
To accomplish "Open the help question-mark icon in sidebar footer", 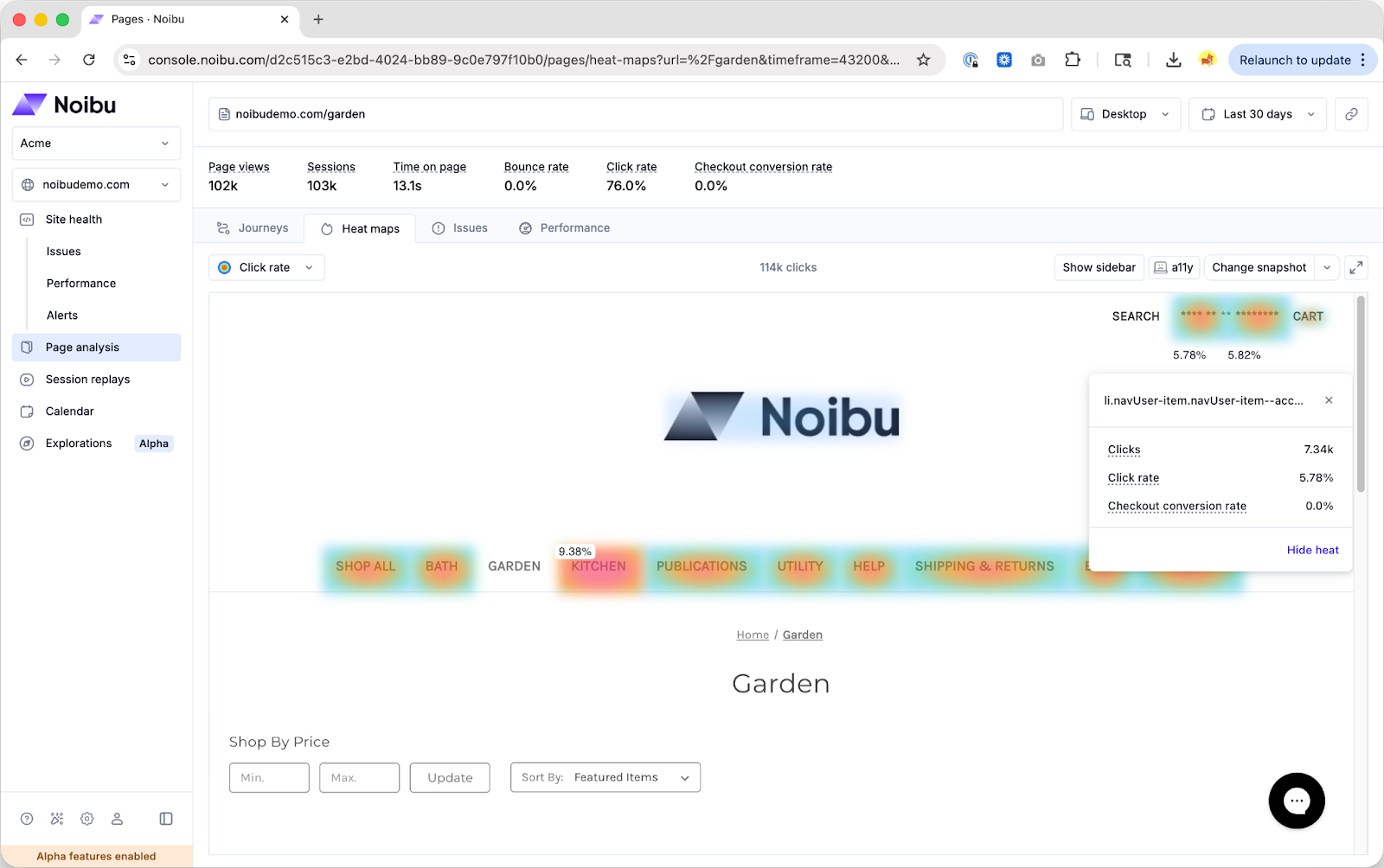I will (x=27, y=819).
